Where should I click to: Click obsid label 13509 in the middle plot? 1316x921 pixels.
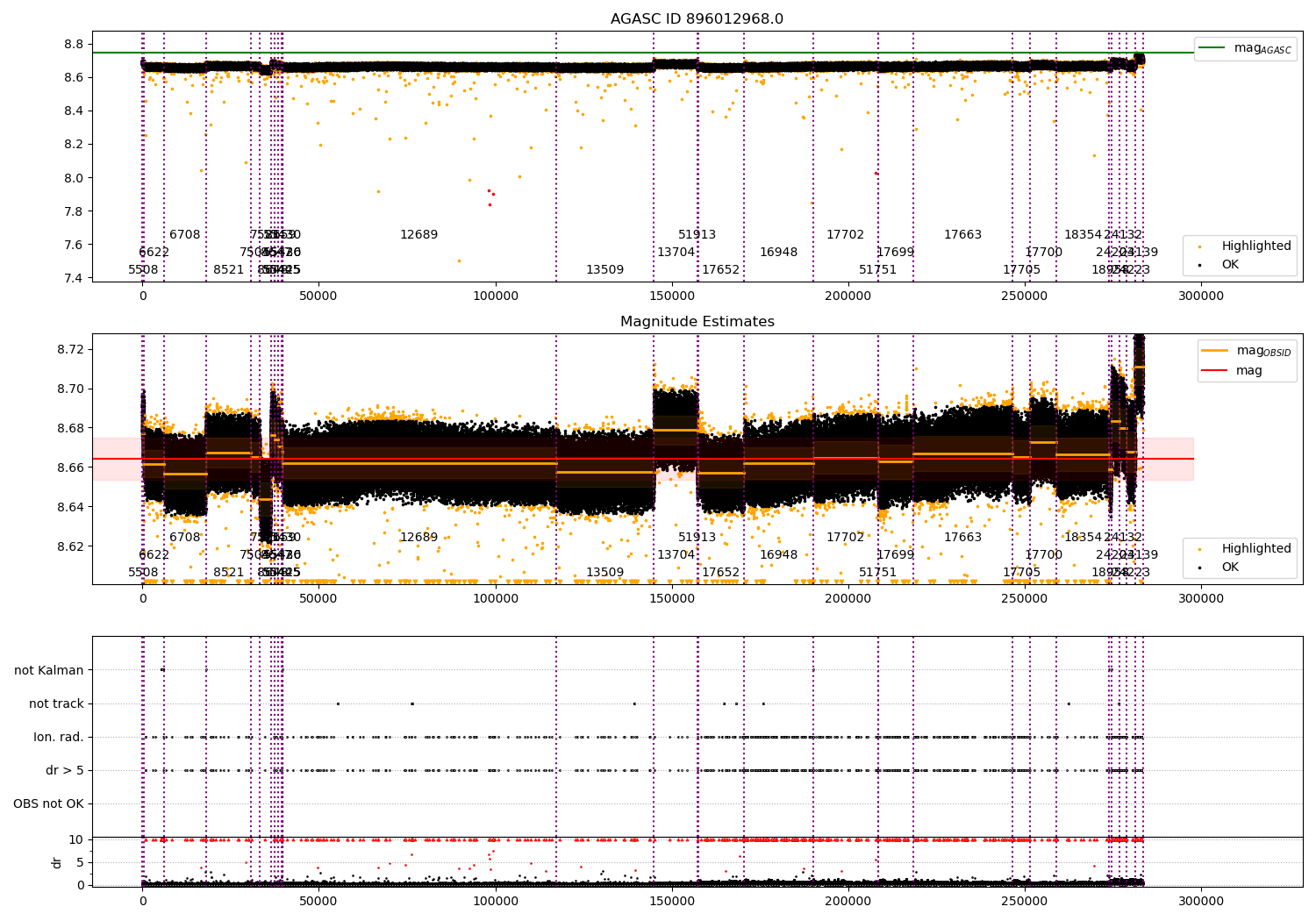[604, 572]
